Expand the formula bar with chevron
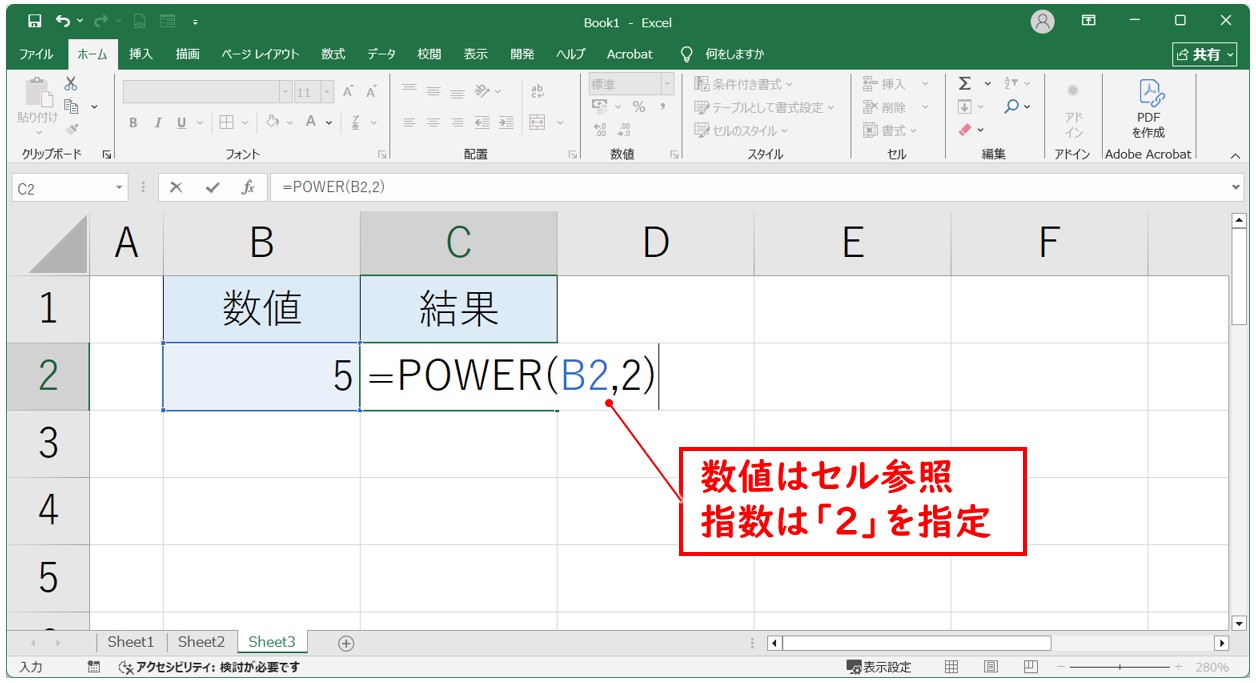This screenshot has height=683, width=1256. 1237,188
